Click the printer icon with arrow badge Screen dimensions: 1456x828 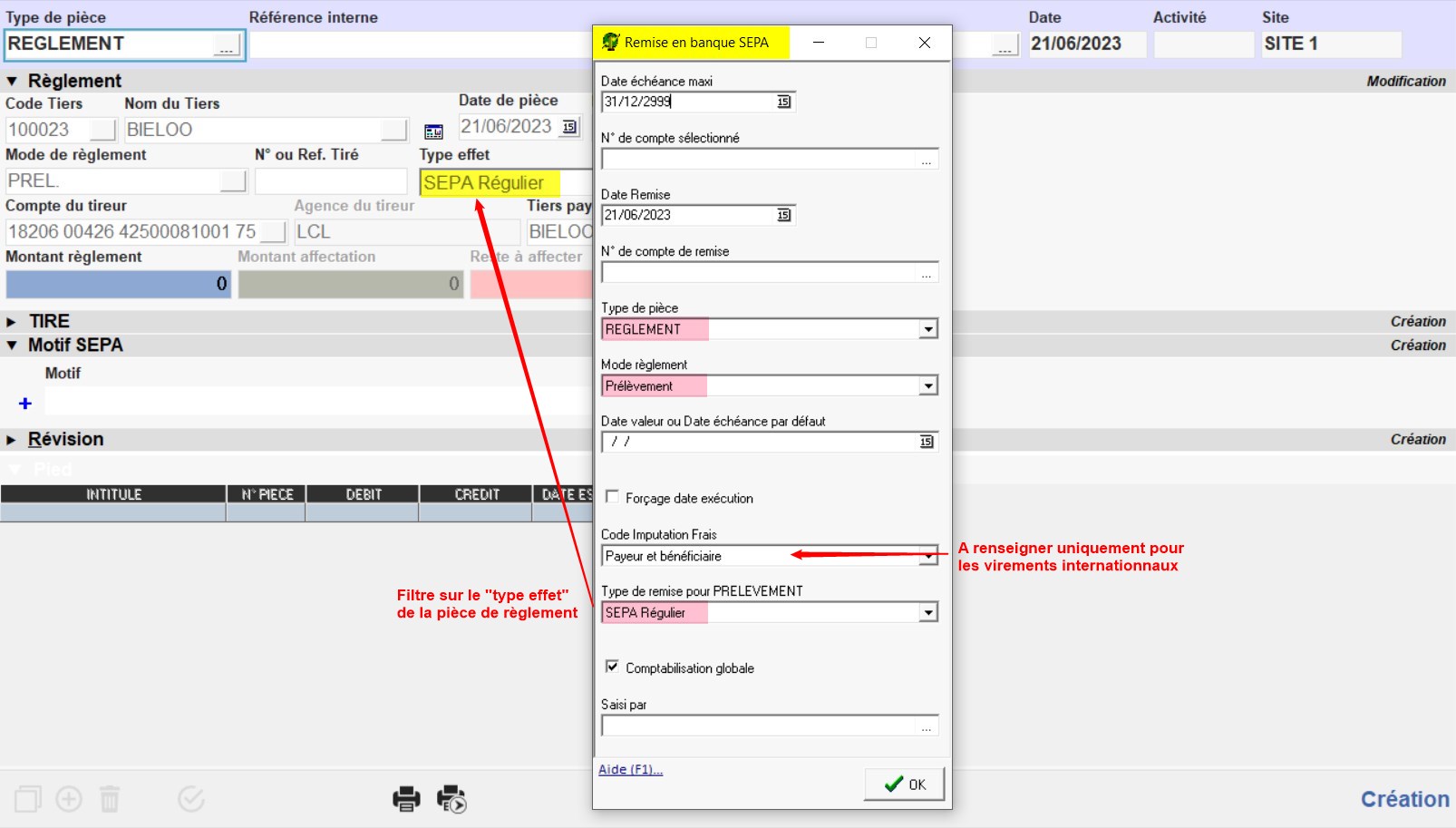(x=451, y=799)
